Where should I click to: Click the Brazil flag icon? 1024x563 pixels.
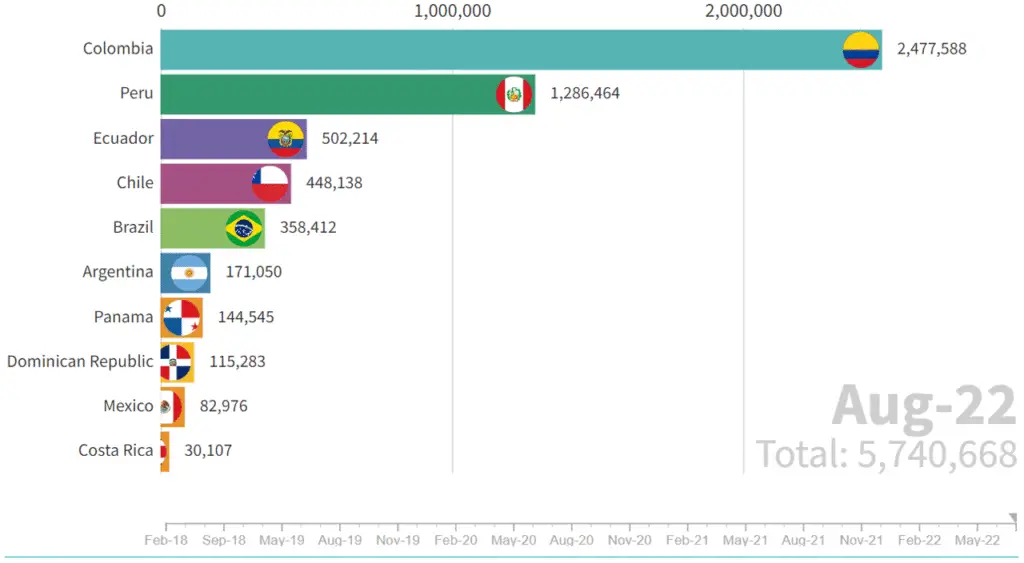244,228
